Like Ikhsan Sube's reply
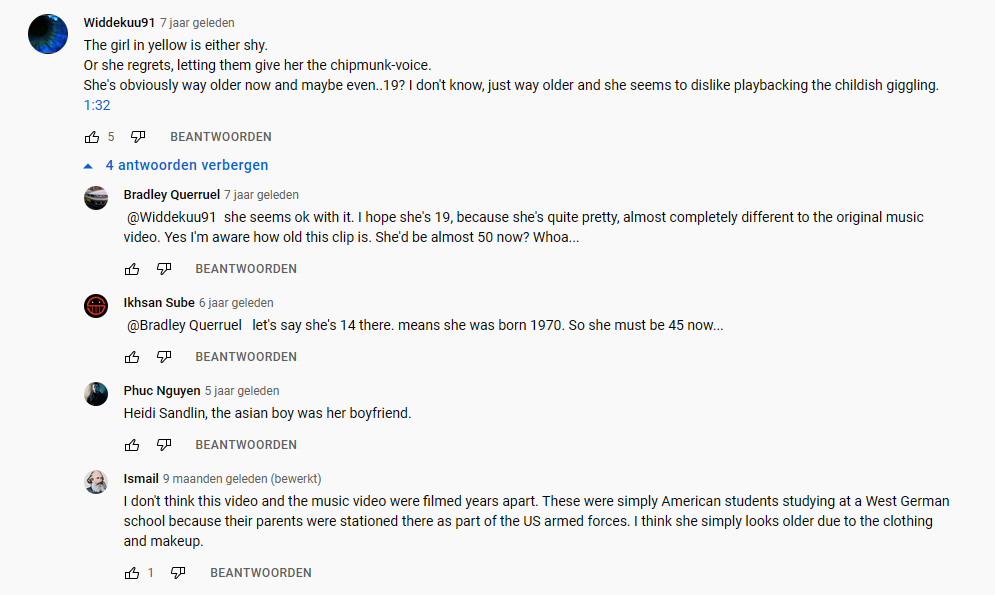The height and width of the screenshot is (595, 995). click(132, 357)
